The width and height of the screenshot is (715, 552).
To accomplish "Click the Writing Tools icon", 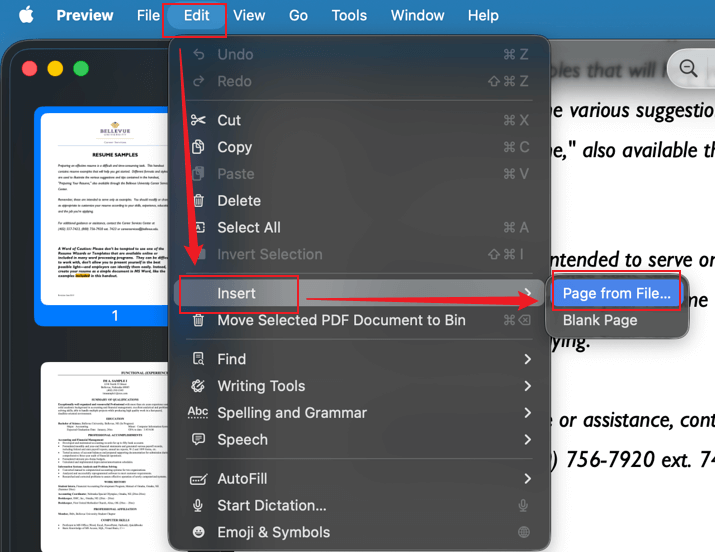I will pos(198,386).
